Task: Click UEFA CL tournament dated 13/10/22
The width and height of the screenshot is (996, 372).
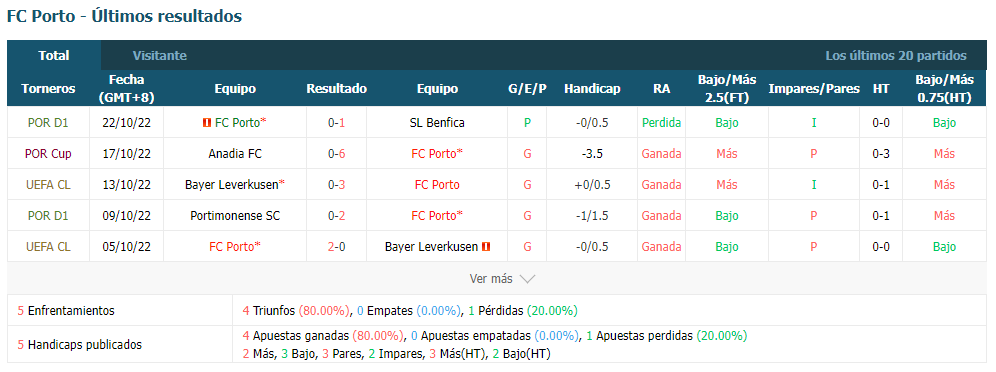Action: (x=48, y=185)
